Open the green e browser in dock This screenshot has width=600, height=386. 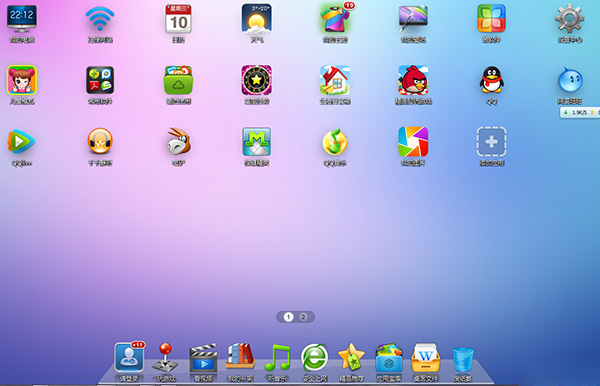pyautogui.click(x=315, y=358)
